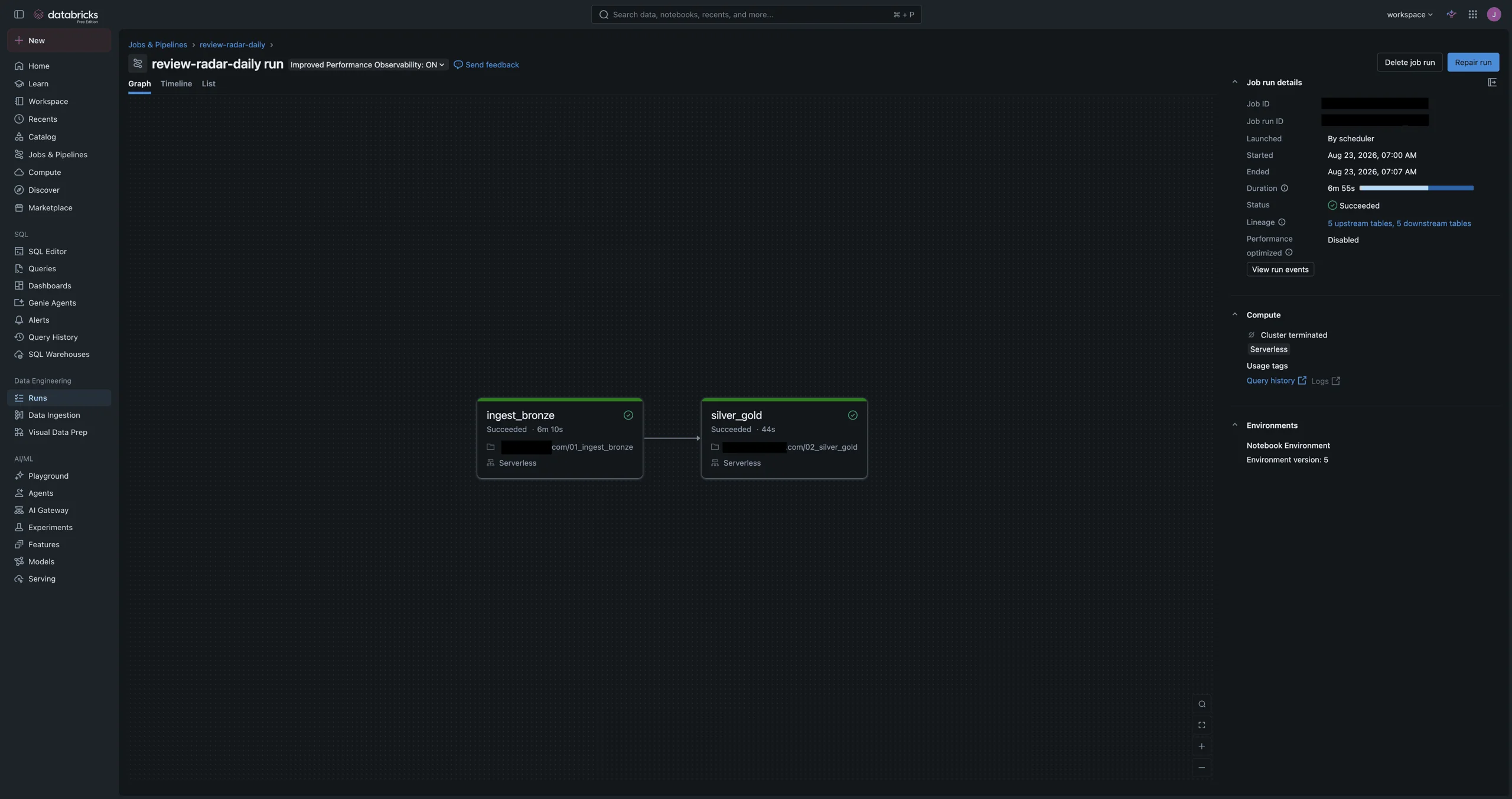Toggle the side panel layout icon

(x=1492, y=82)
